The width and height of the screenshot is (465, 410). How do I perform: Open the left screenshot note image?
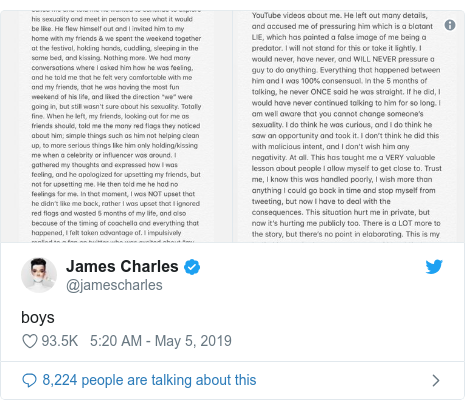click(117, 127)
